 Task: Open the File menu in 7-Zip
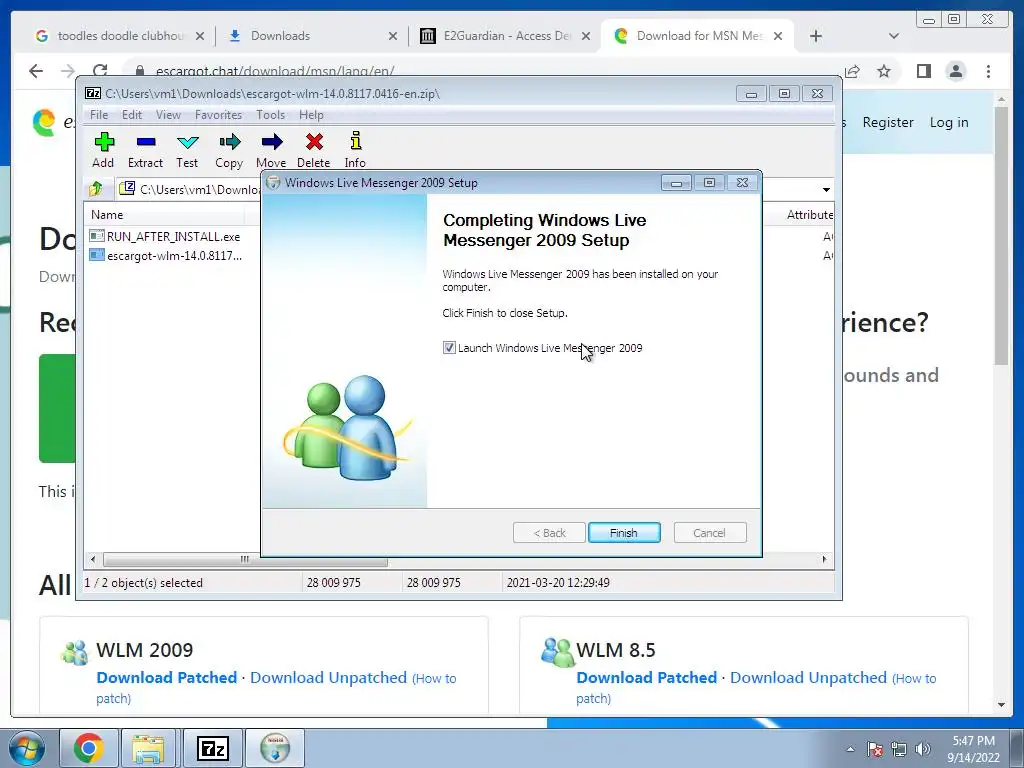pos(99,115)
